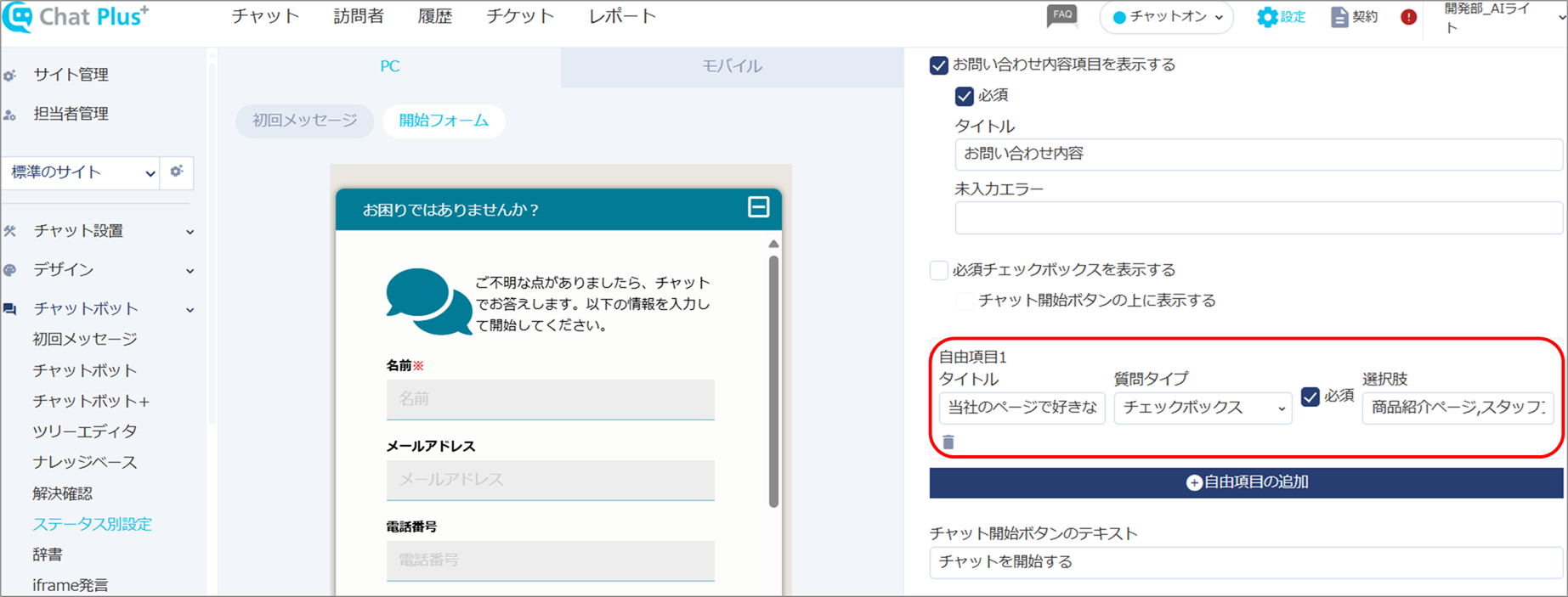Minimize the chat preview widget
The image size is (1568, 597).
(x=758, y=207)
